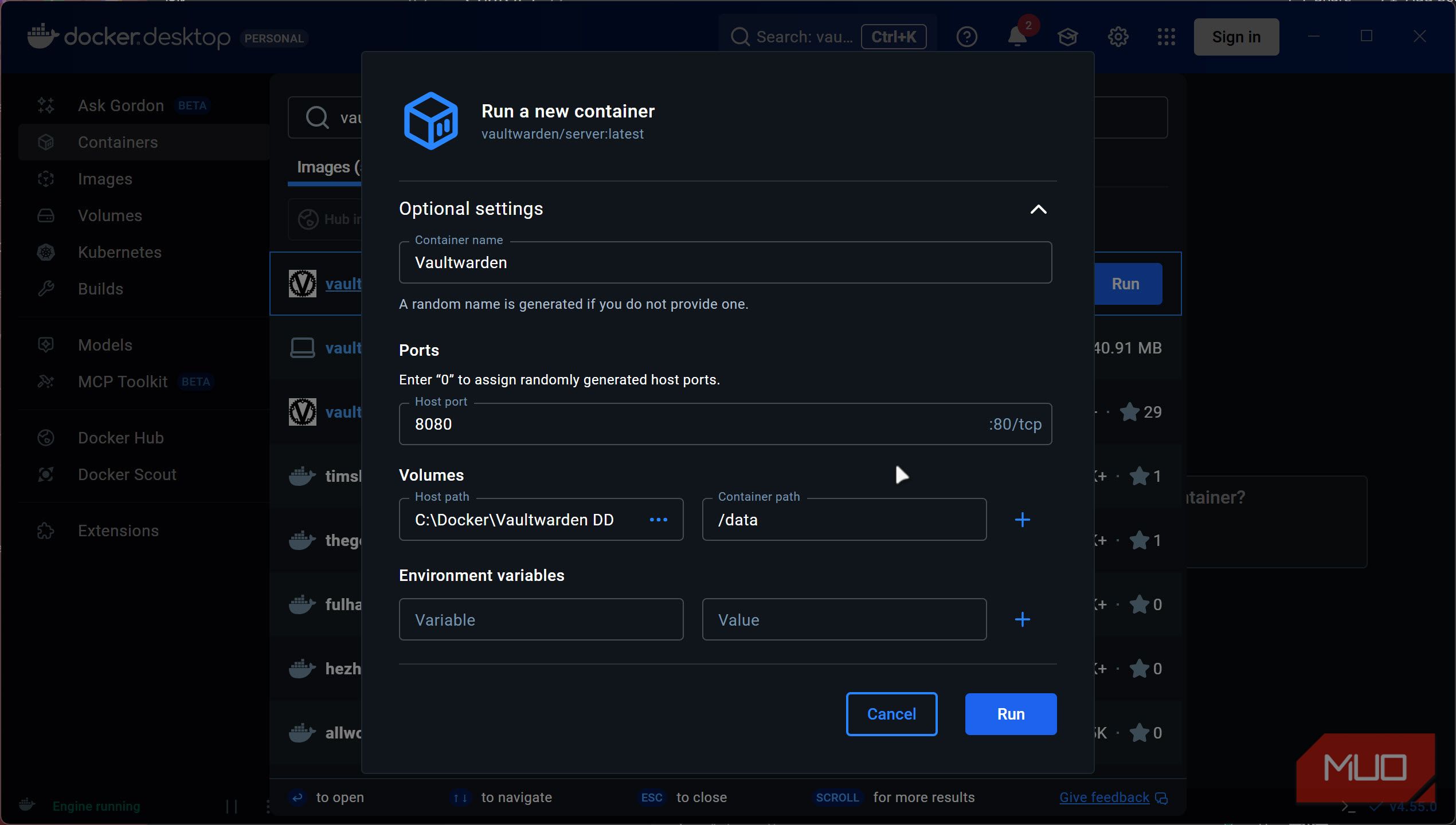
Task: Pause the Docker engine in status bar
Action: coord(232,806)
